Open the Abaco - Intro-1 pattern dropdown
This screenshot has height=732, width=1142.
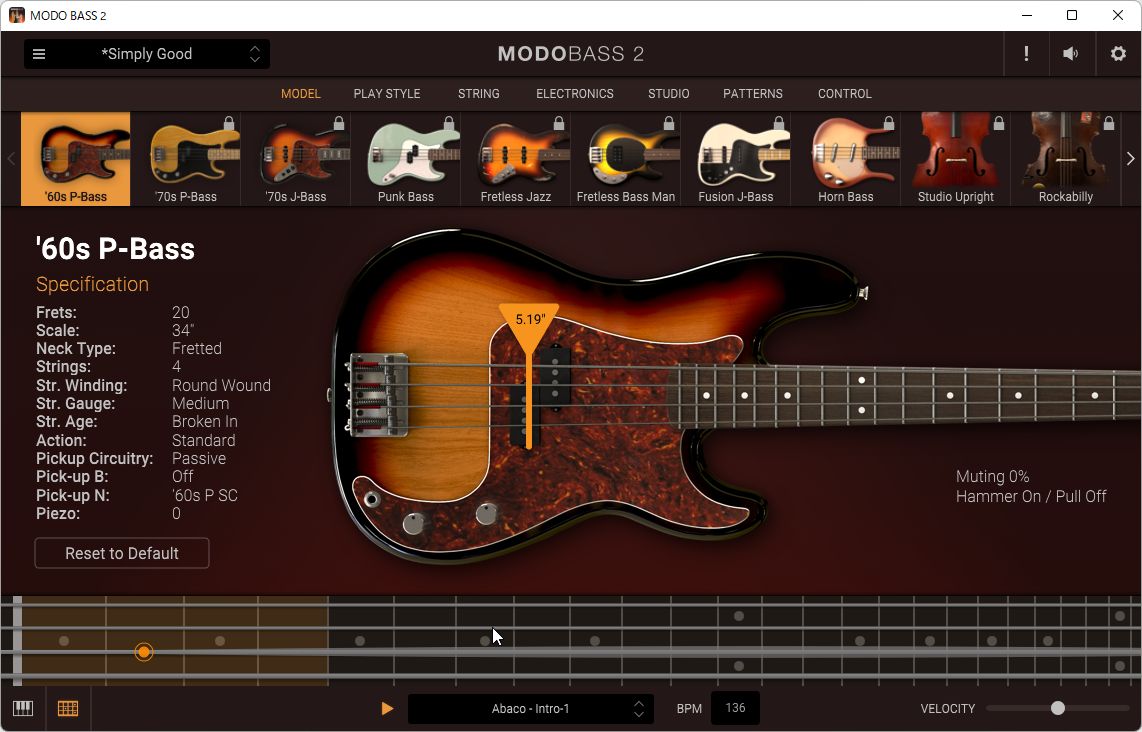tap(531, 708)
